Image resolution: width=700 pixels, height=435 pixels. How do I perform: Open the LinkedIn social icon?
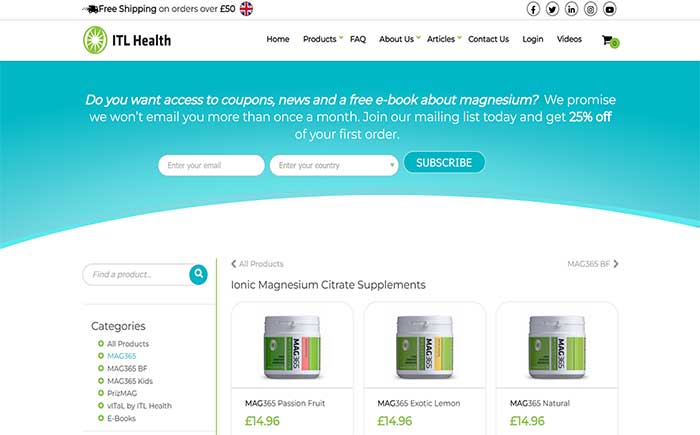click(x=571, y=9)
